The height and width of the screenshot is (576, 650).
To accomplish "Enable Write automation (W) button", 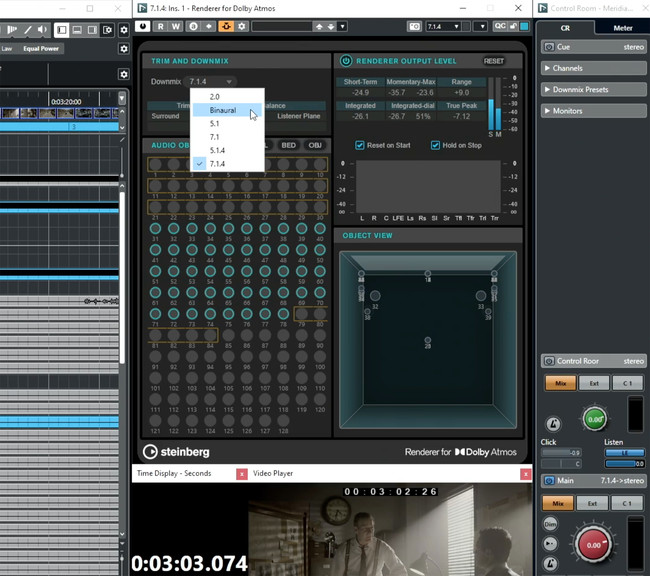I will (x=176, y=26).
